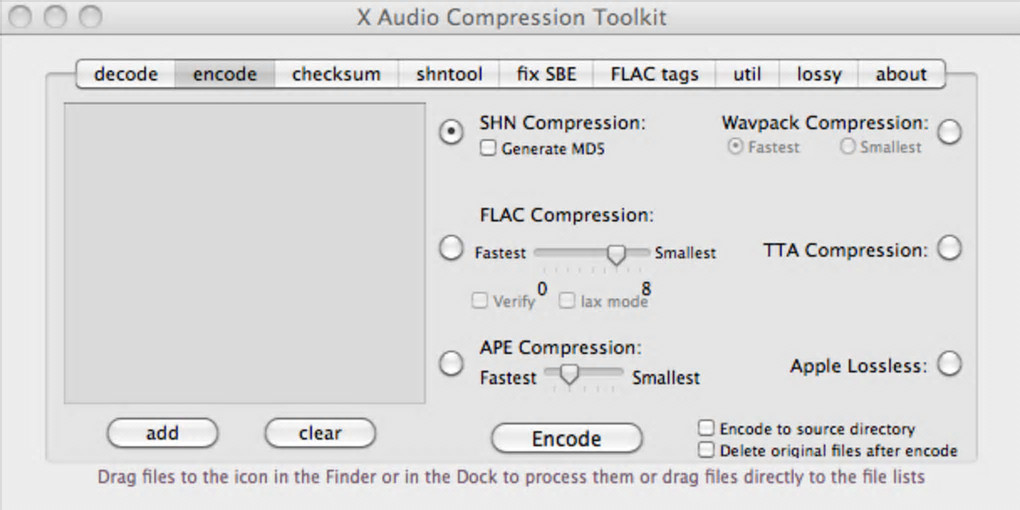Choose the FLAC Compression radio option

452,248
